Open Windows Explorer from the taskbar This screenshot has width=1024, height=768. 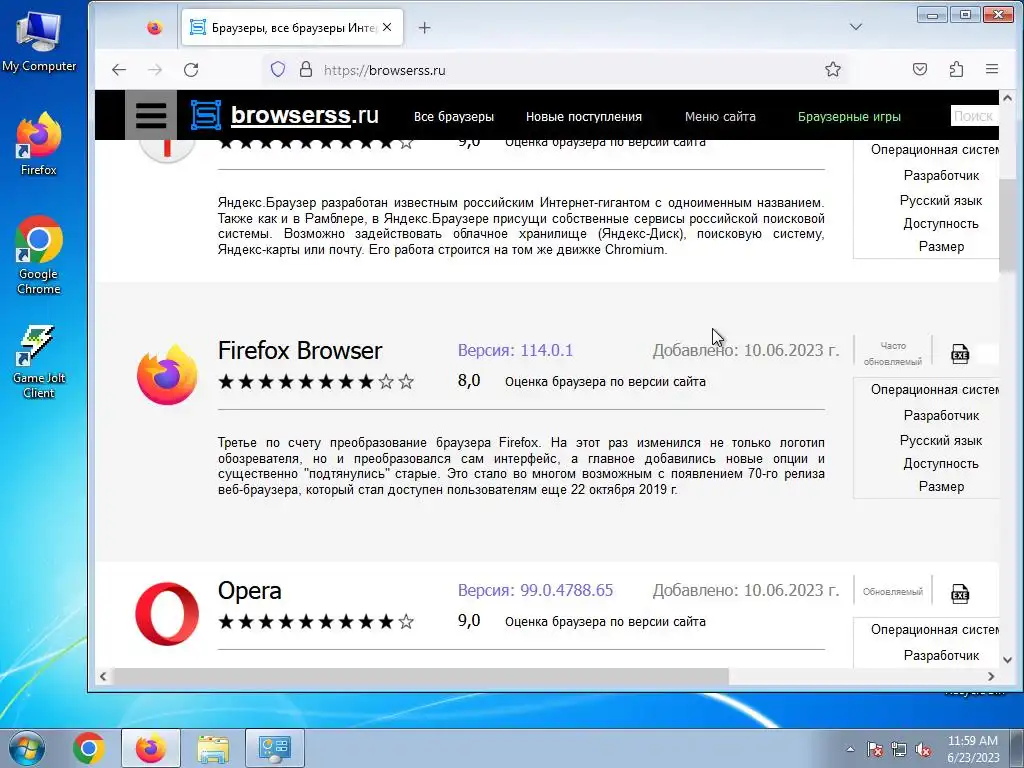[213, 748]
